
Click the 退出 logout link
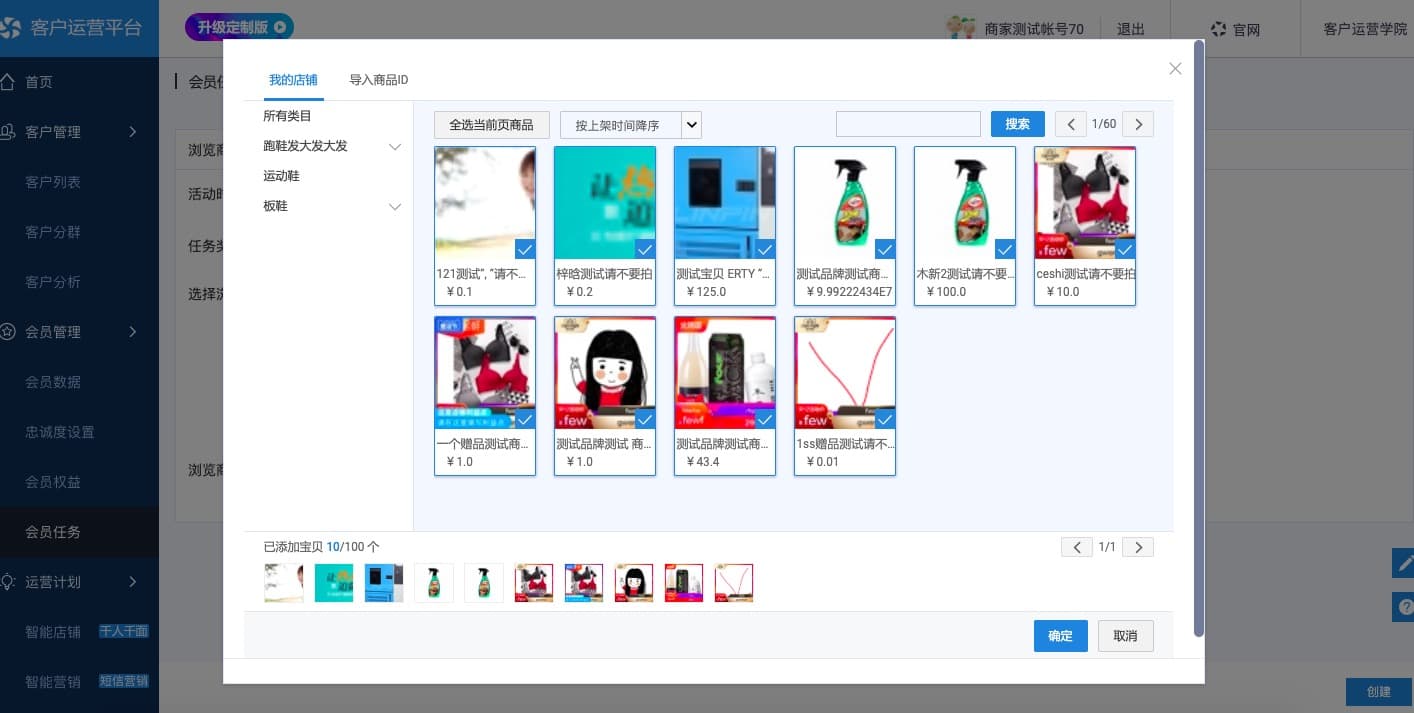point(1131,29)
